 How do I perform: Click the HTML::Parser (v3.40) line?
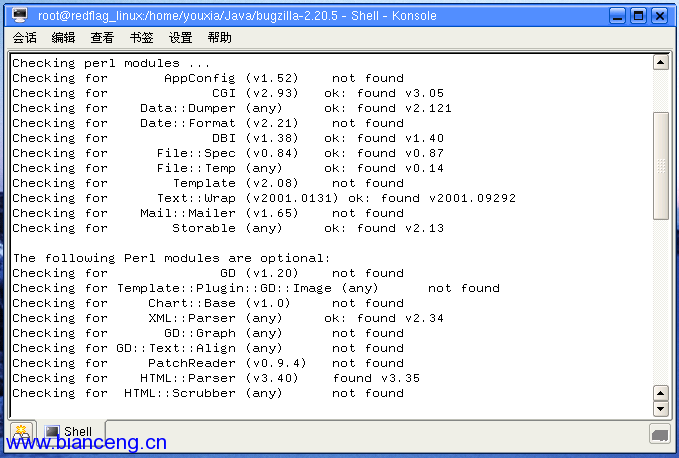click(x=216, y=378)
